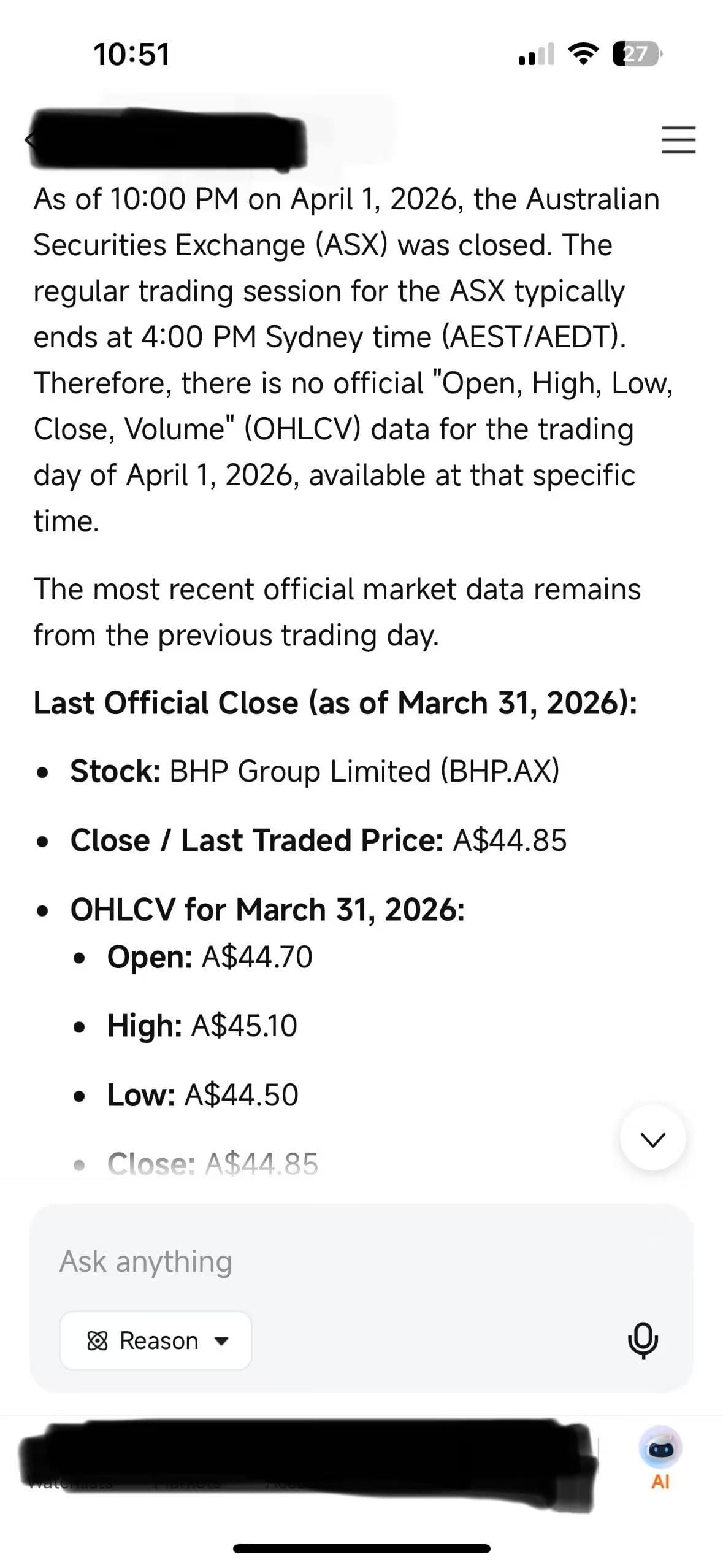723x1568 pixels.
Task: Expand the Reason mode dropdown
Action: coord(156,1340)
